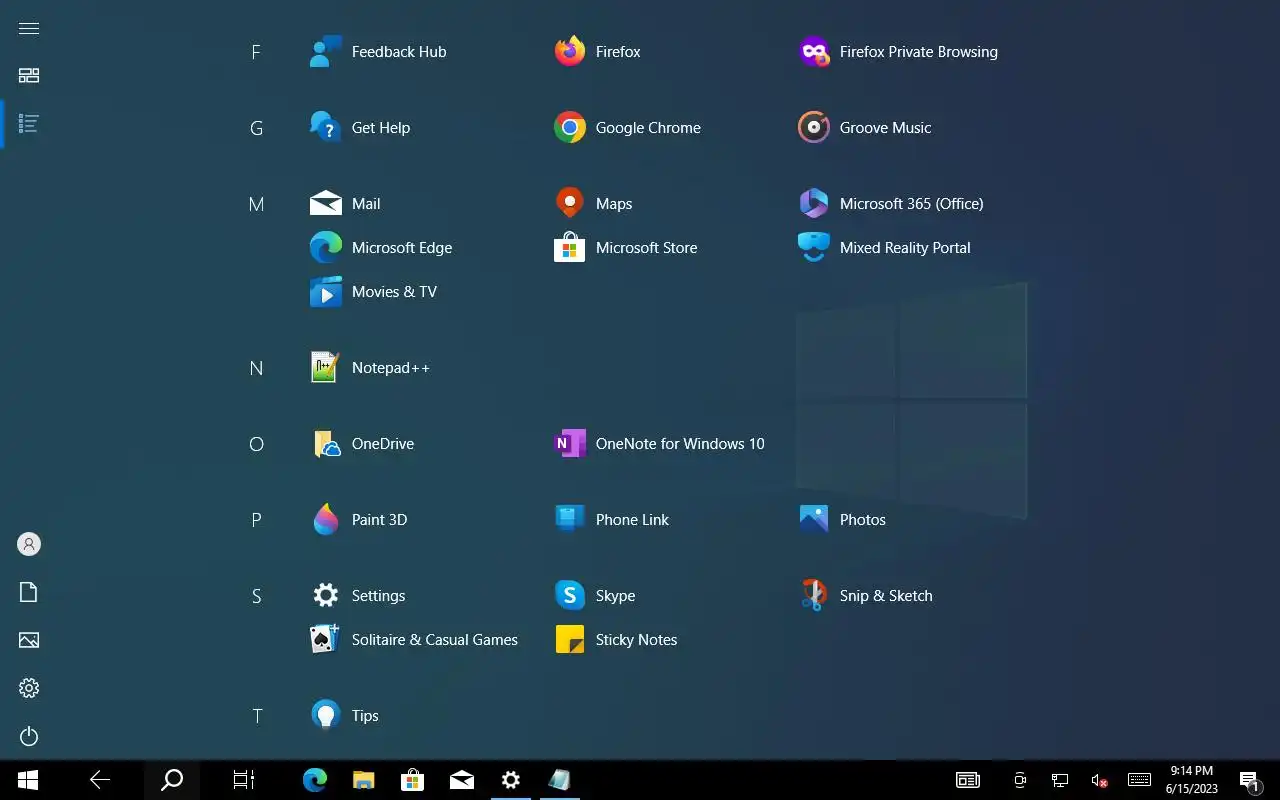Click the notepad-like app on taskbar
1280x800 pixels.
click(559, 780)
